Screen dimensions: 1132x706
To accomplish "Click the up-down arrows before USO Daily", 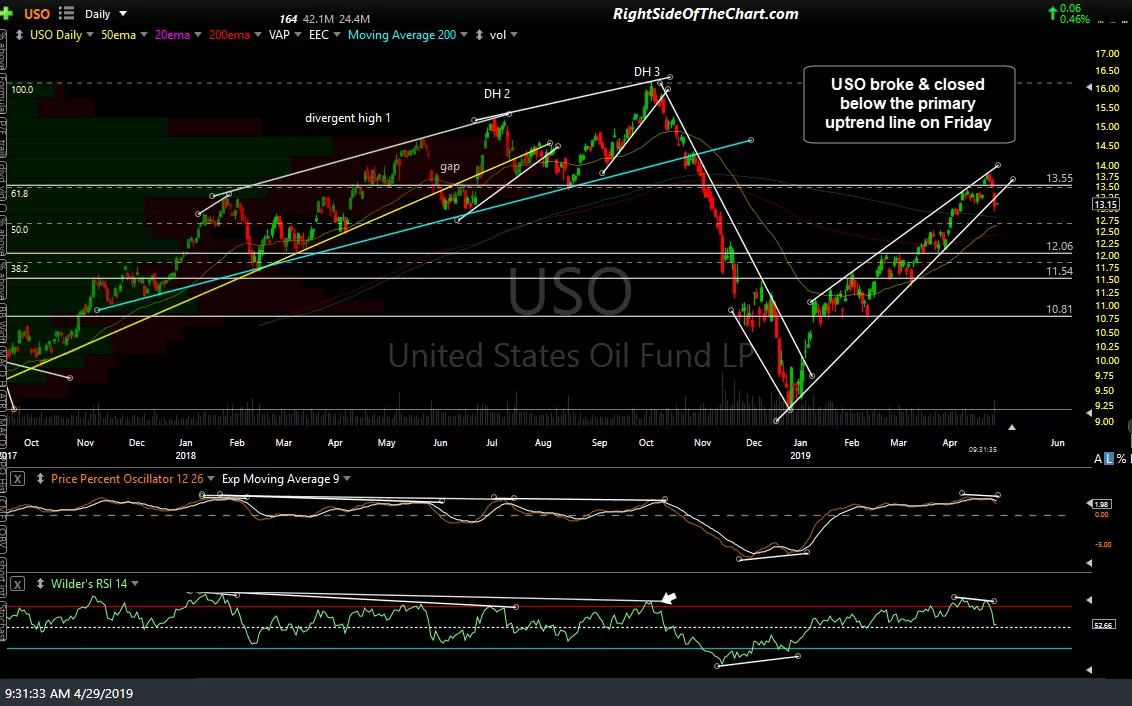I will tap(19, 35).
